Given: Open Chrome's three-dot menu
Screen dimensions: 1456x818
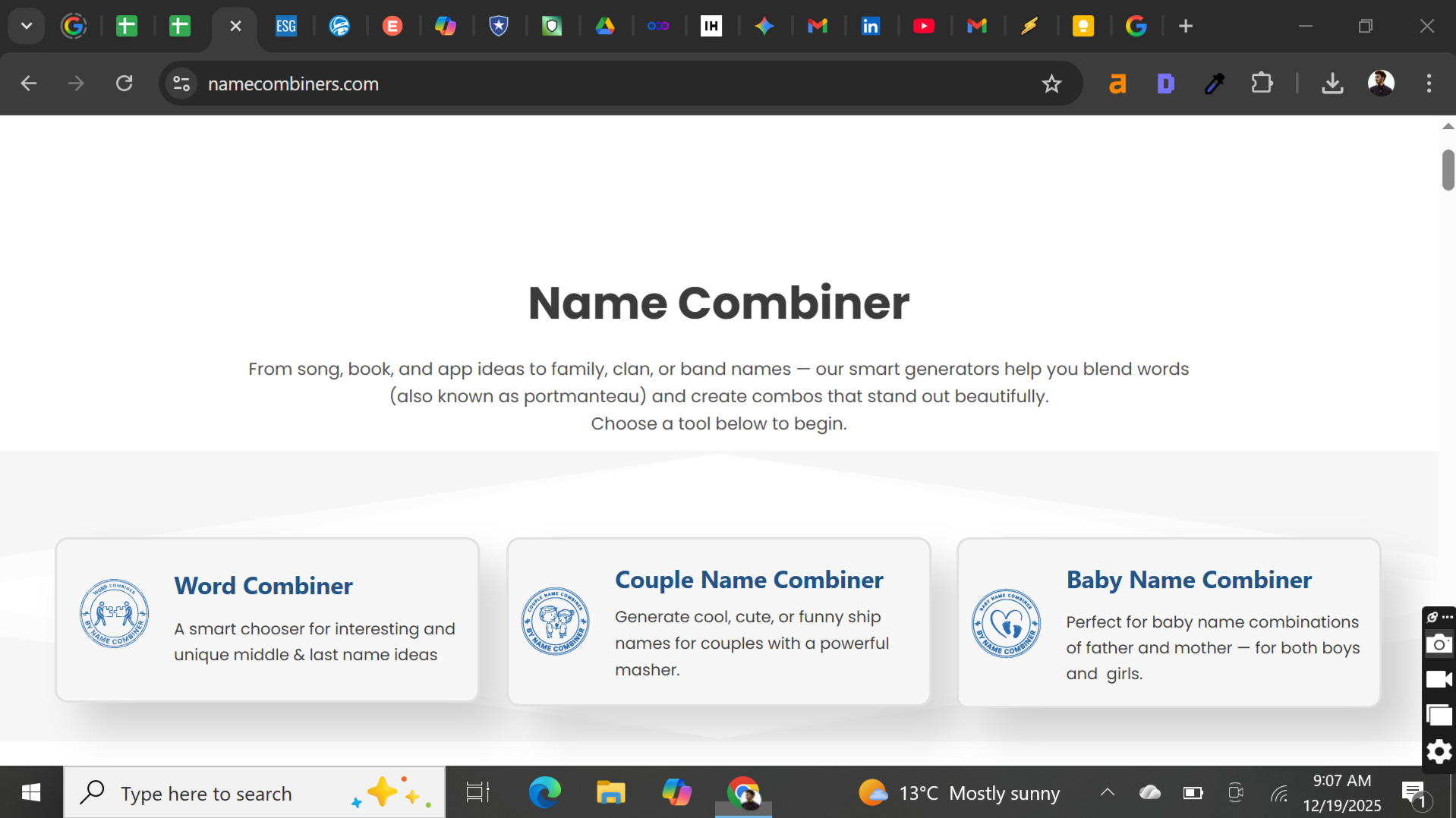Looking at the screenshot, I should [x=1429, y=83].
